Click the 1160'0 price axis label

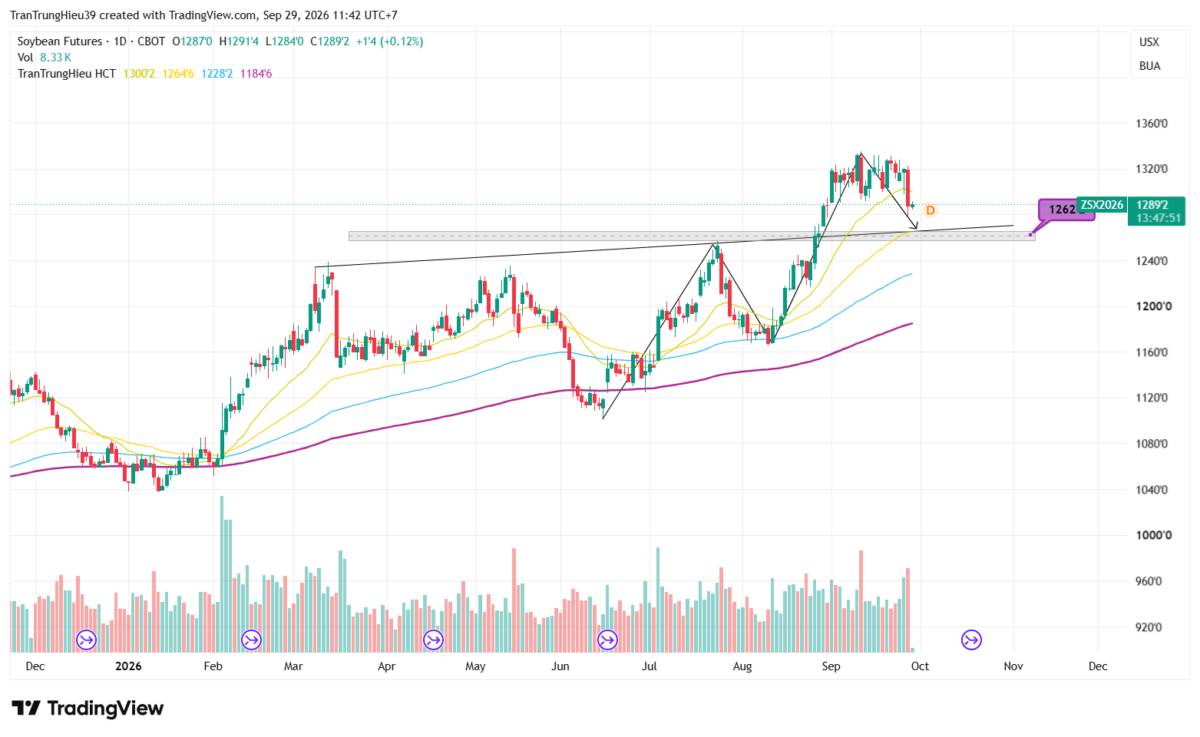(x=1153, y=352)
